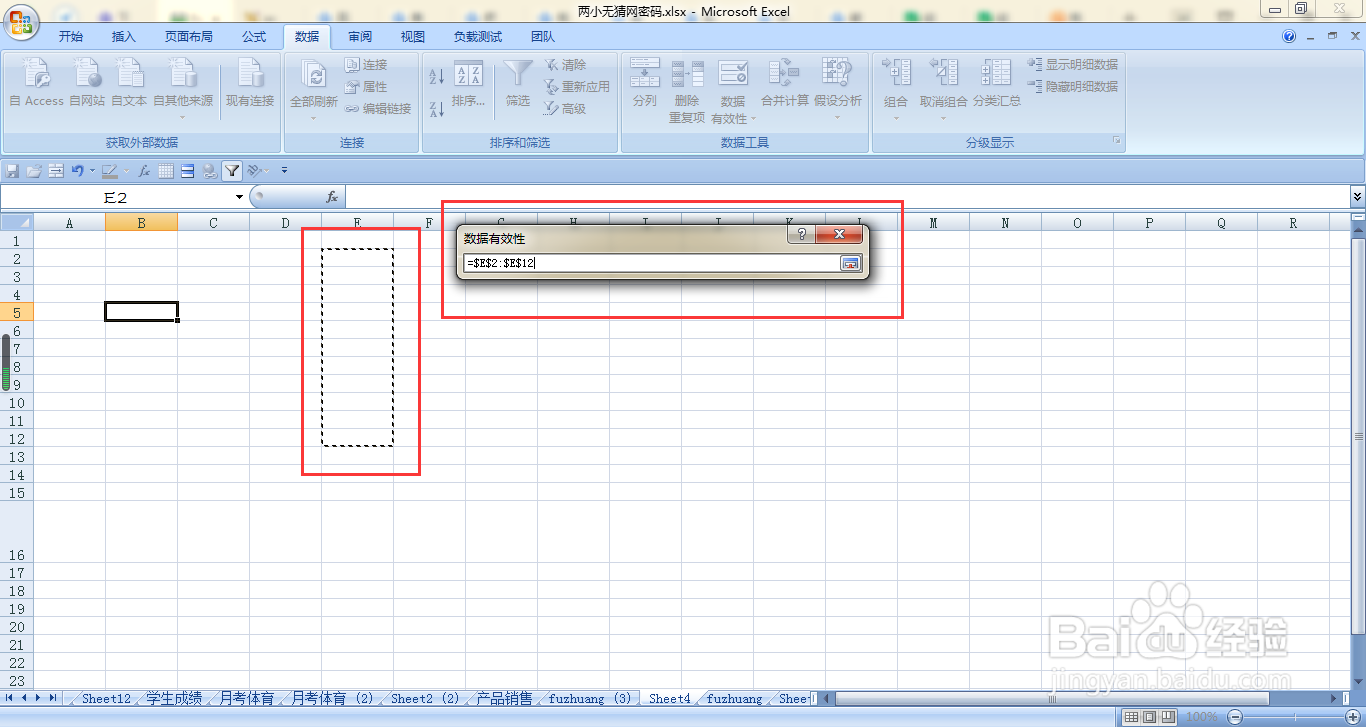
Task: Select the 学生成绩 sheet tab
Action: point(175,699)
